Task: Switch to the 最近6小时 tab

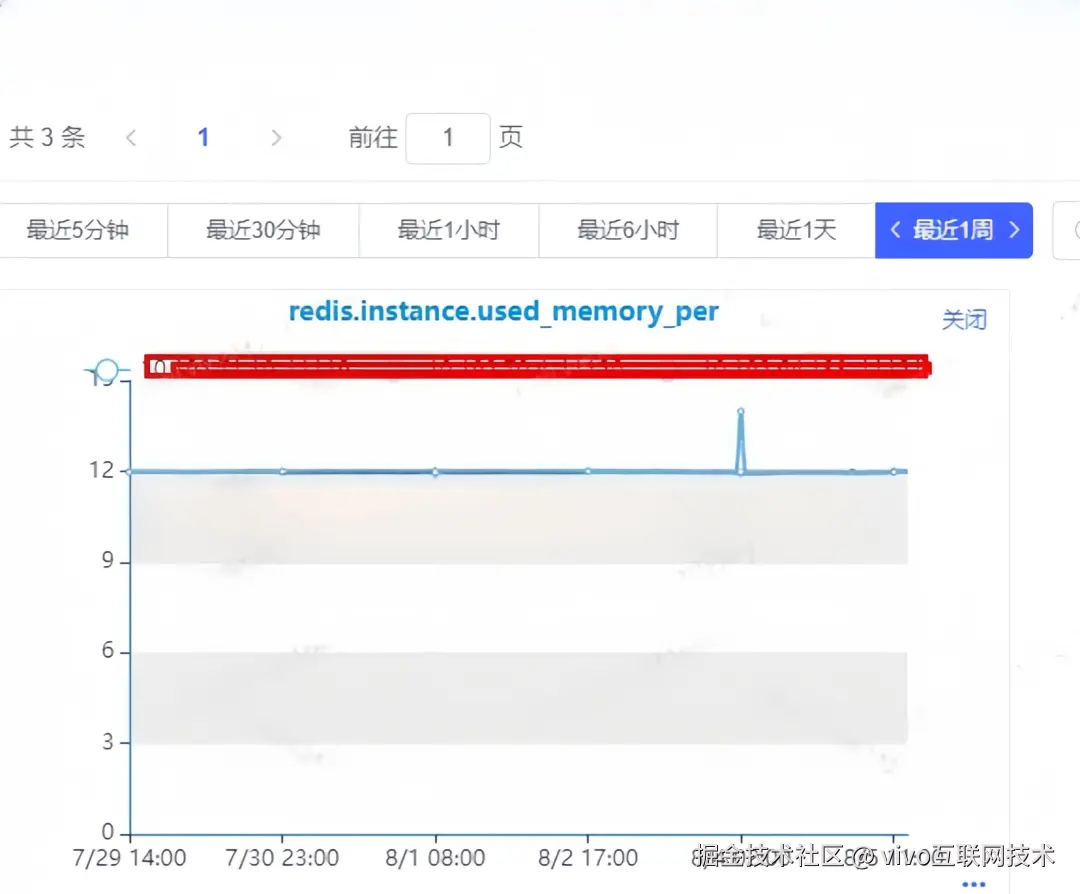Action: click(627, 230)
